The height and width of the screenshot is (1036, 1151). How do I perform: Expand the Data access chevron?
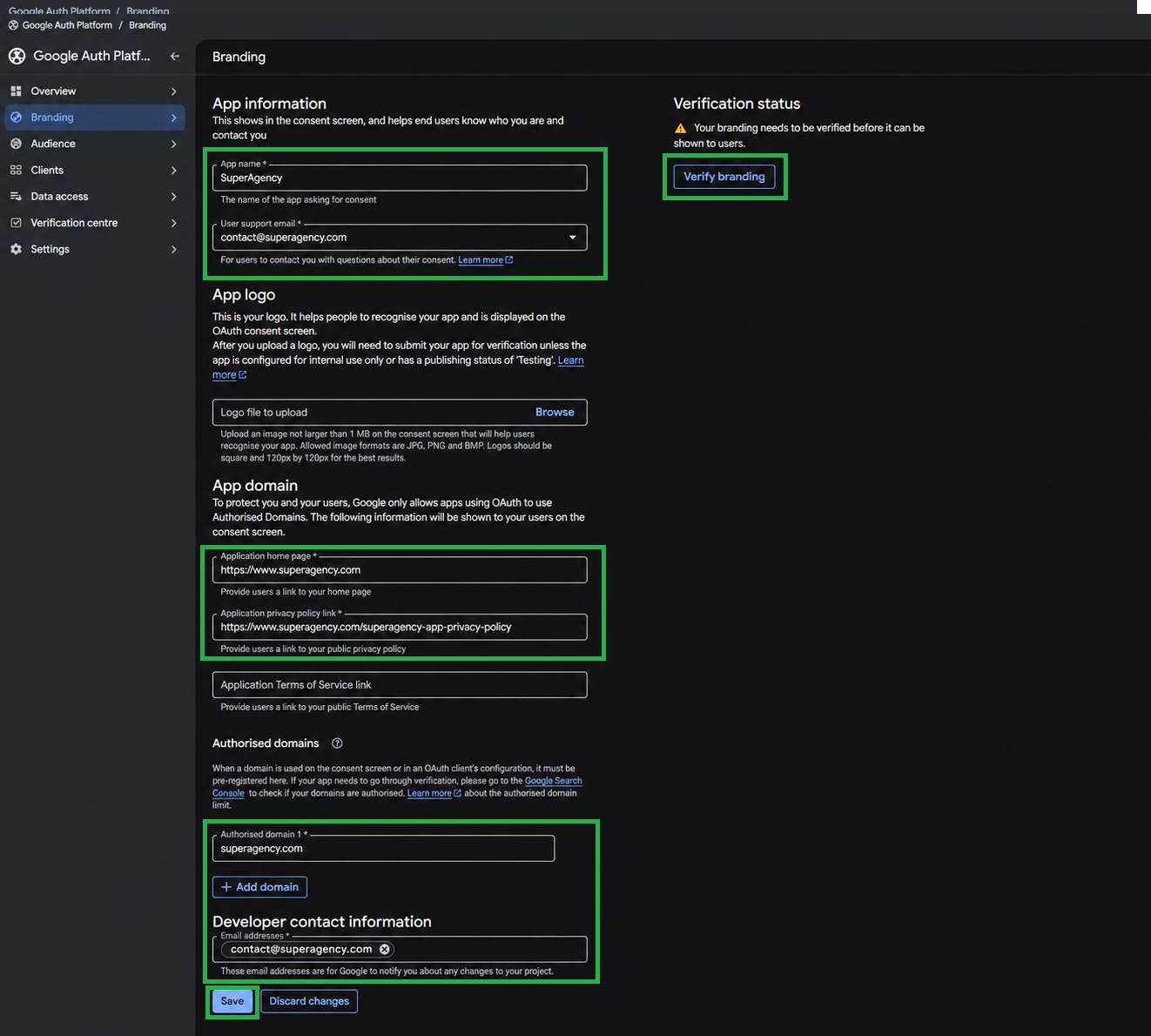[174, 197]
